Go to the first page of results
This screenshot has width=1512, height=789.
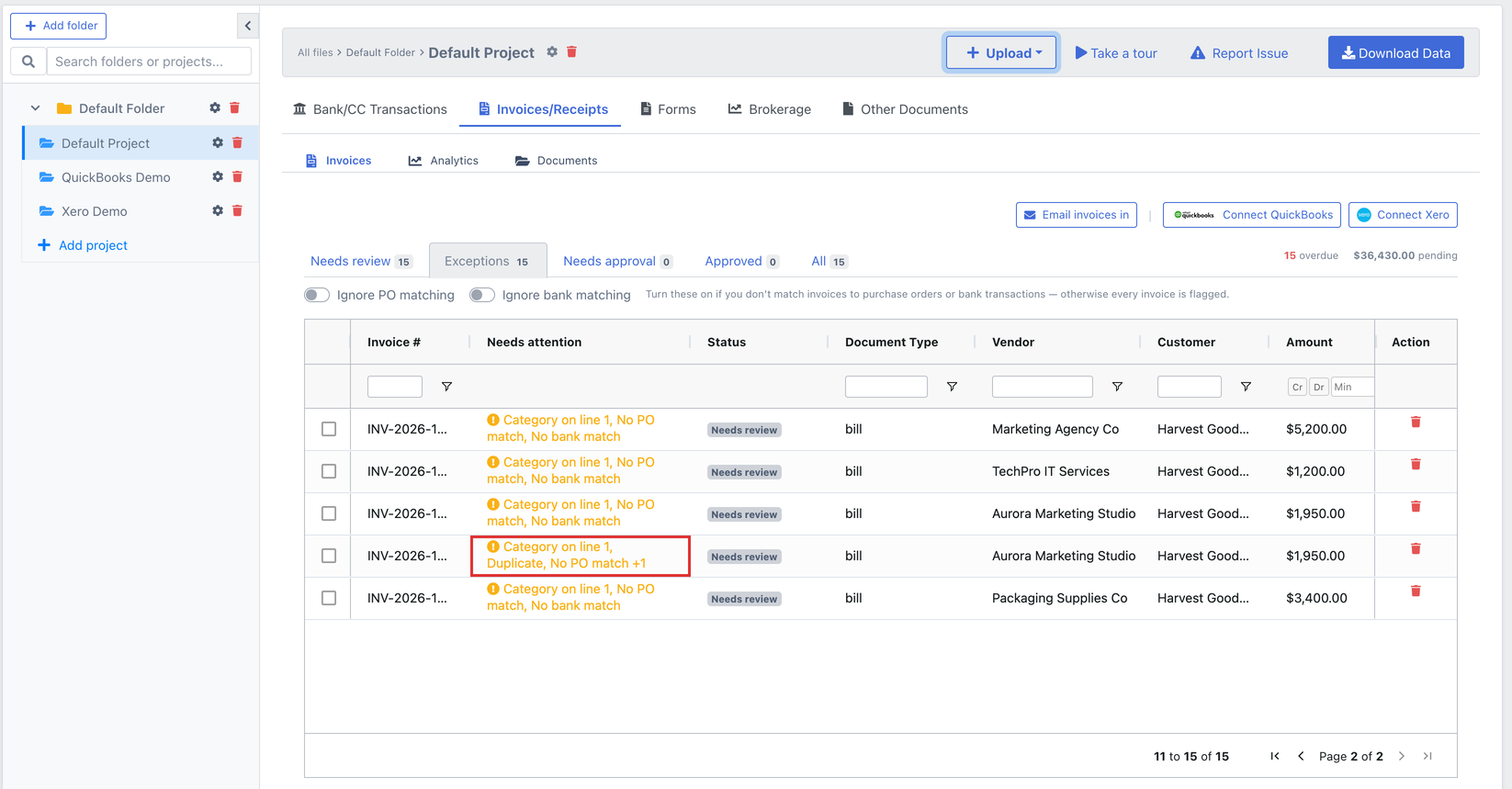[x=1275, y=756]
